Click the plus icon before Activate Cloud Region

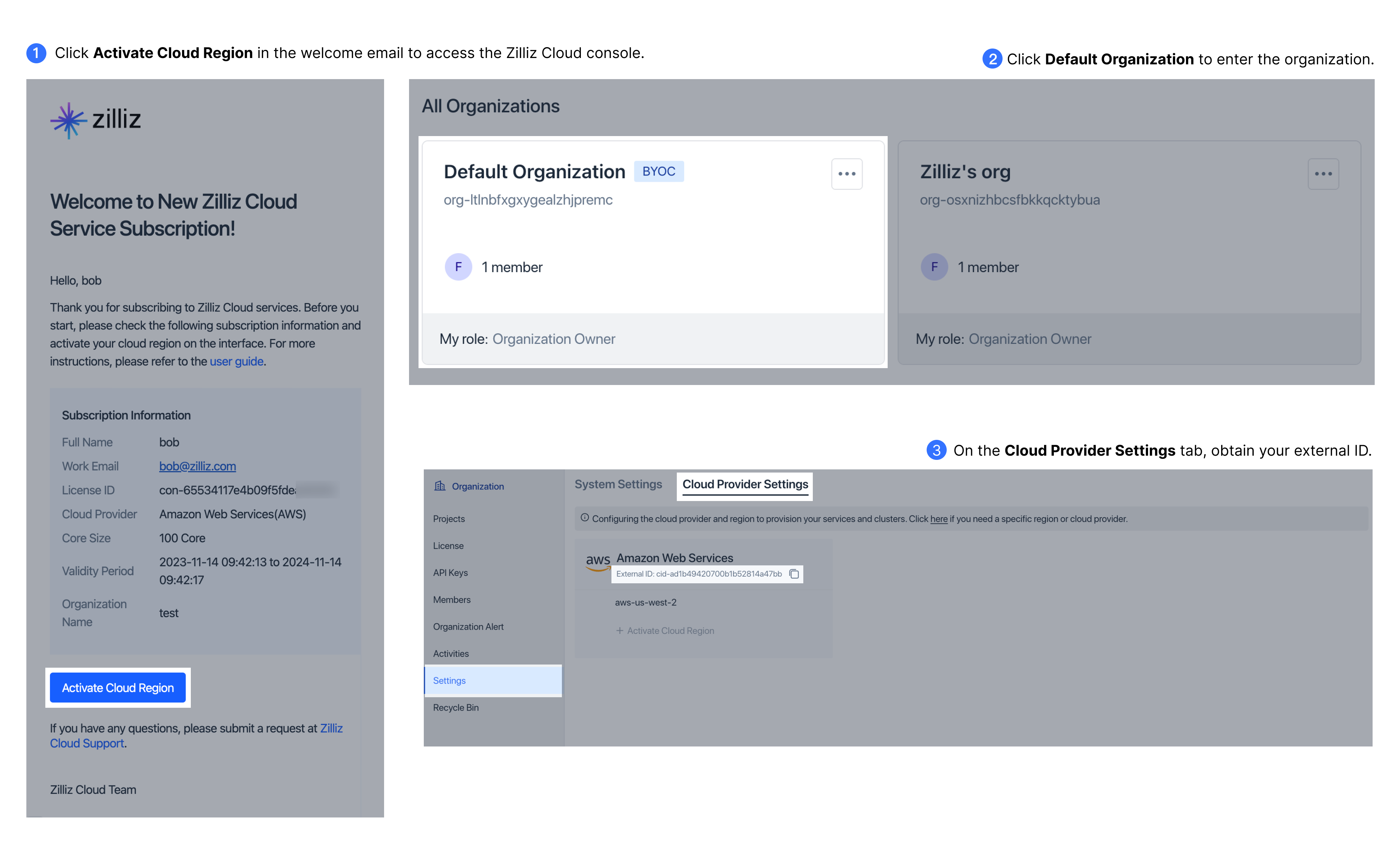pyautogui.click(x=620, y=630)
